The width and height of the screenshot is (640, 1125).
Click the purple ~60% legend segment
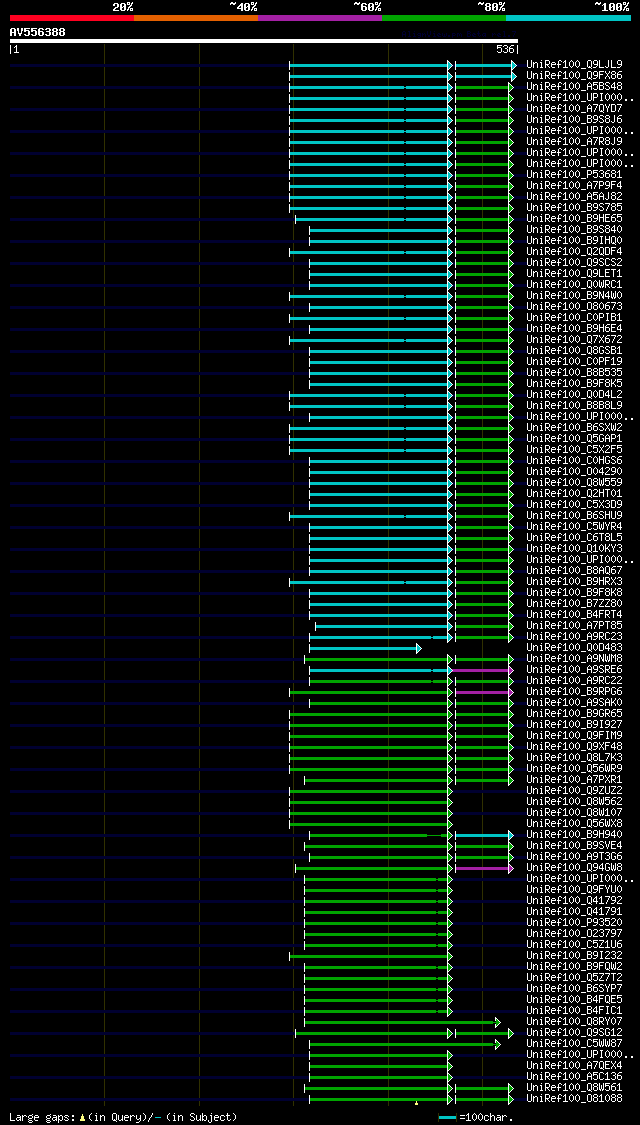320,17
